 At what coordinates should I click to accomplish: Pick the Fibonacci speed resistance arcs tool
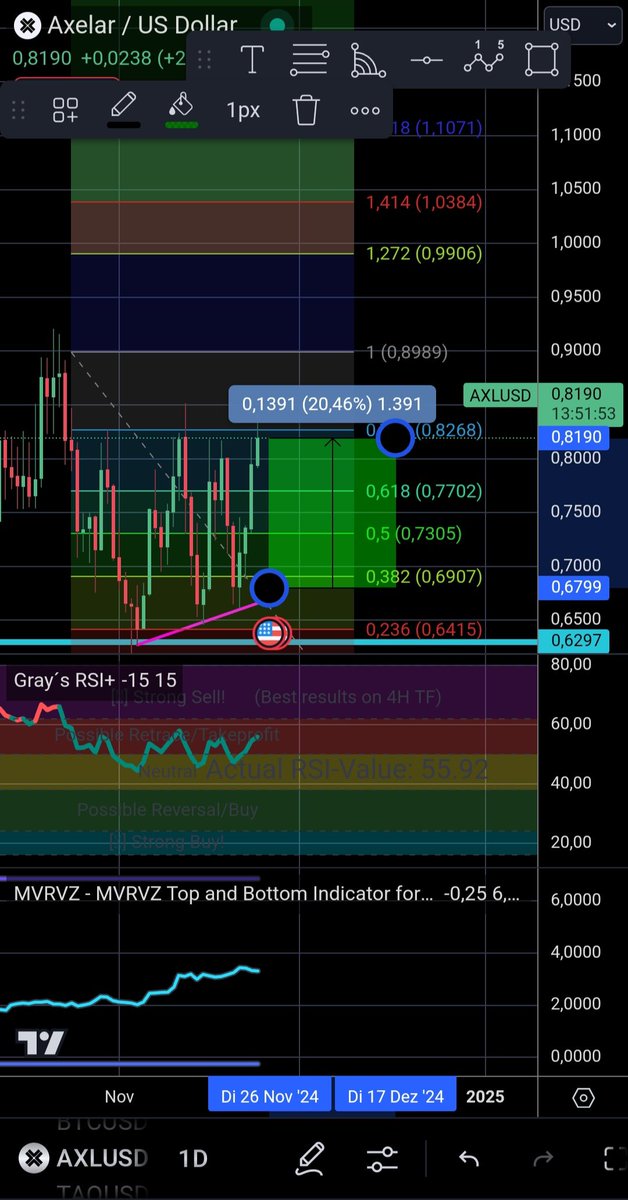[x=368, y=60]
